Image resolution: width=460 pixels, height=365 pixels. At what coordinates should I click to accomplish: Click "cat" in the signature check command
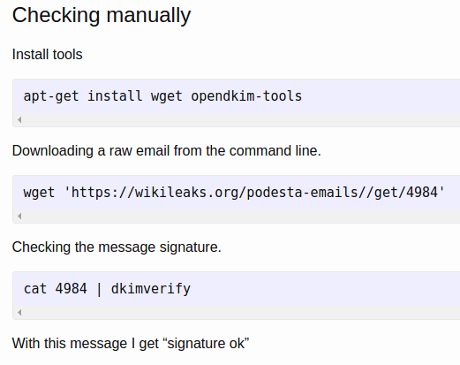(35, 289)
